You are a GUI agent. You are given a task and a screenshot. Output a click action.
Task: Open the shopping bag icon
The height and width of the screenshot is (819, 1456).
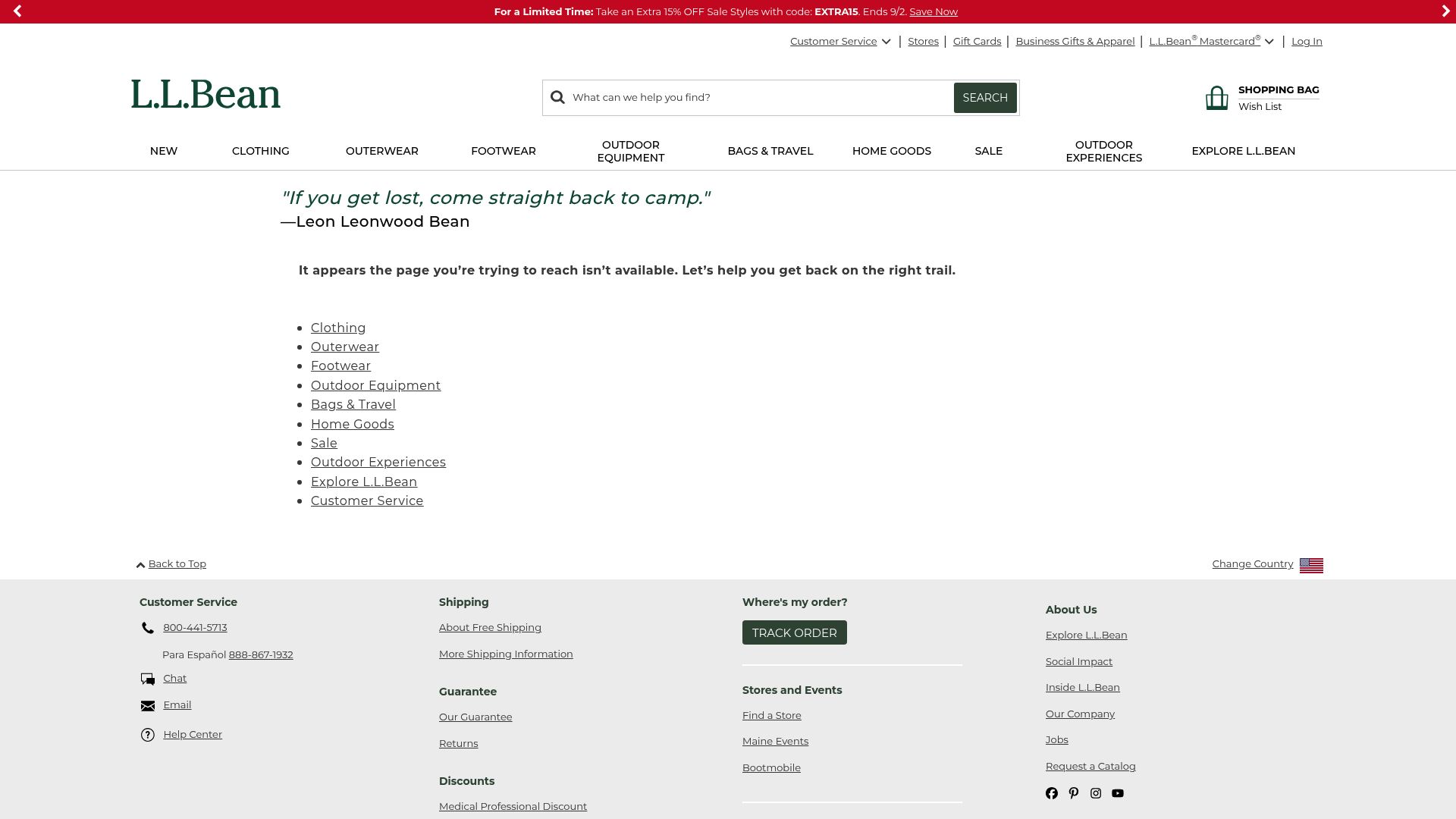1217,98
